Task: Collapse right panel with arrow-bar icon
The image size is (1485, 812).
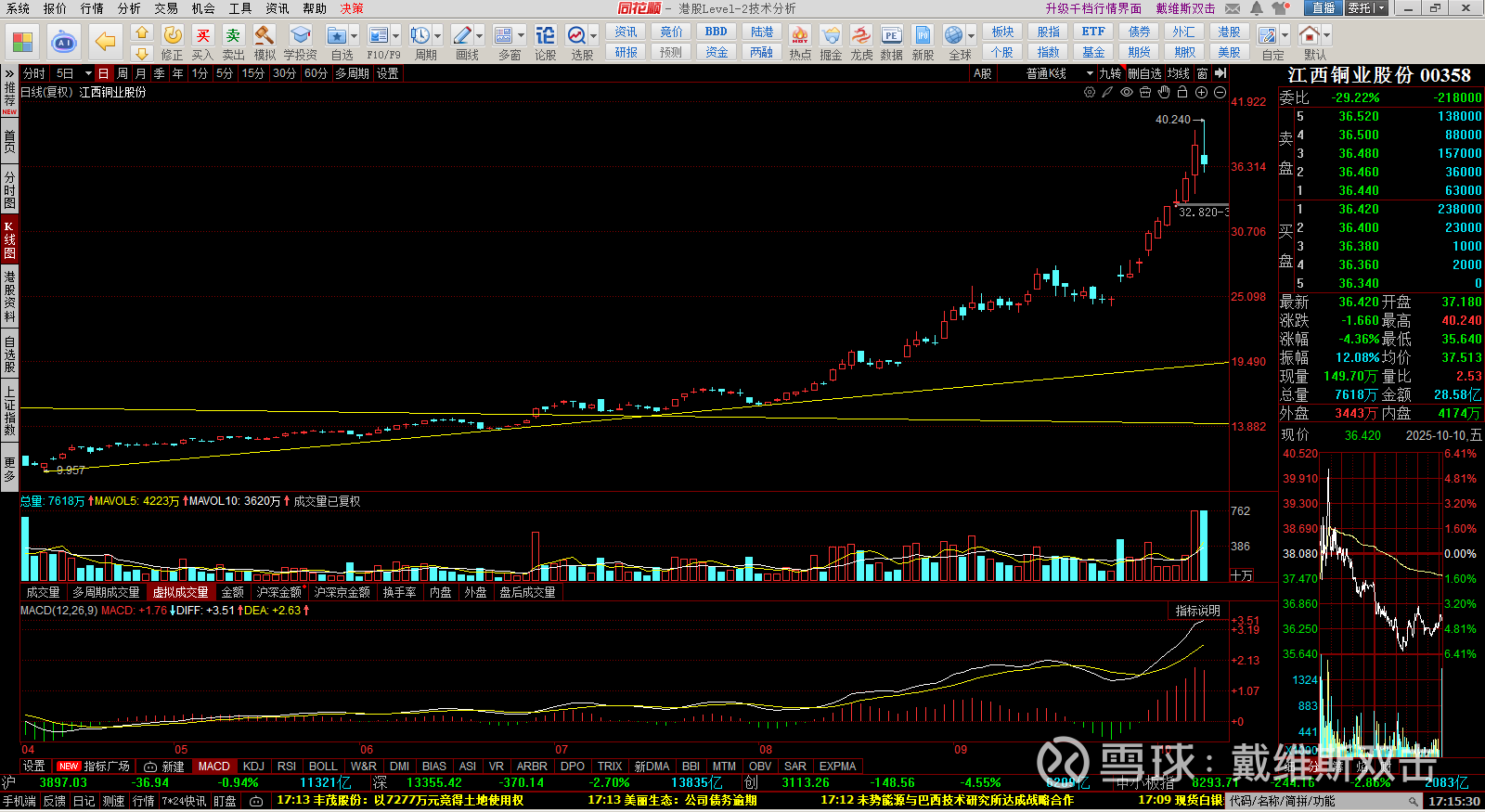Action: (1220, 73)
